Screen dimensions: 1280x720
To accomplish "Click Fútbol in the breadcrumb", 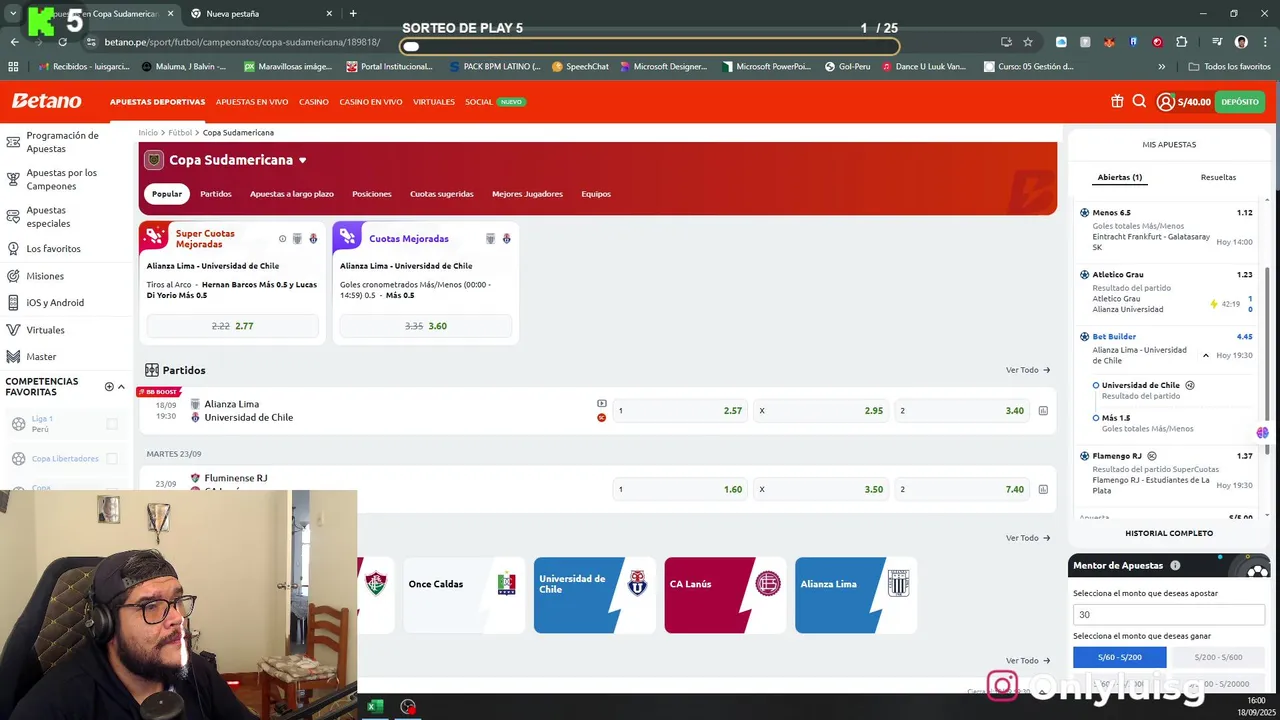I will coord(180,132).
